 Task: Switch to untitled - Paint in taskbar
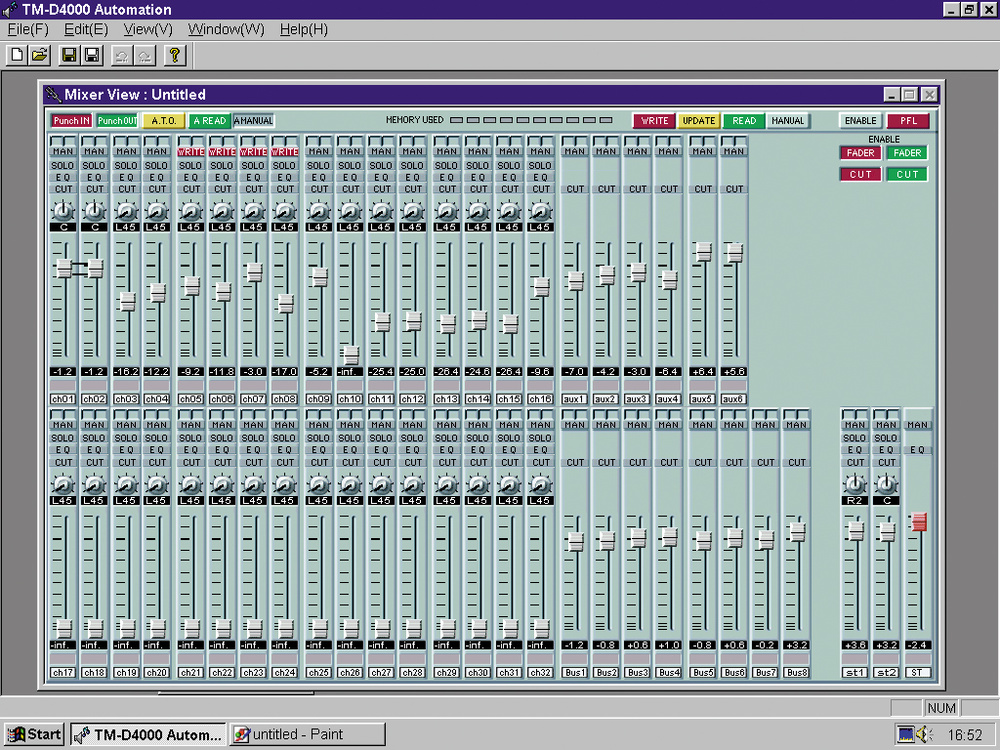tap(307, 734)
